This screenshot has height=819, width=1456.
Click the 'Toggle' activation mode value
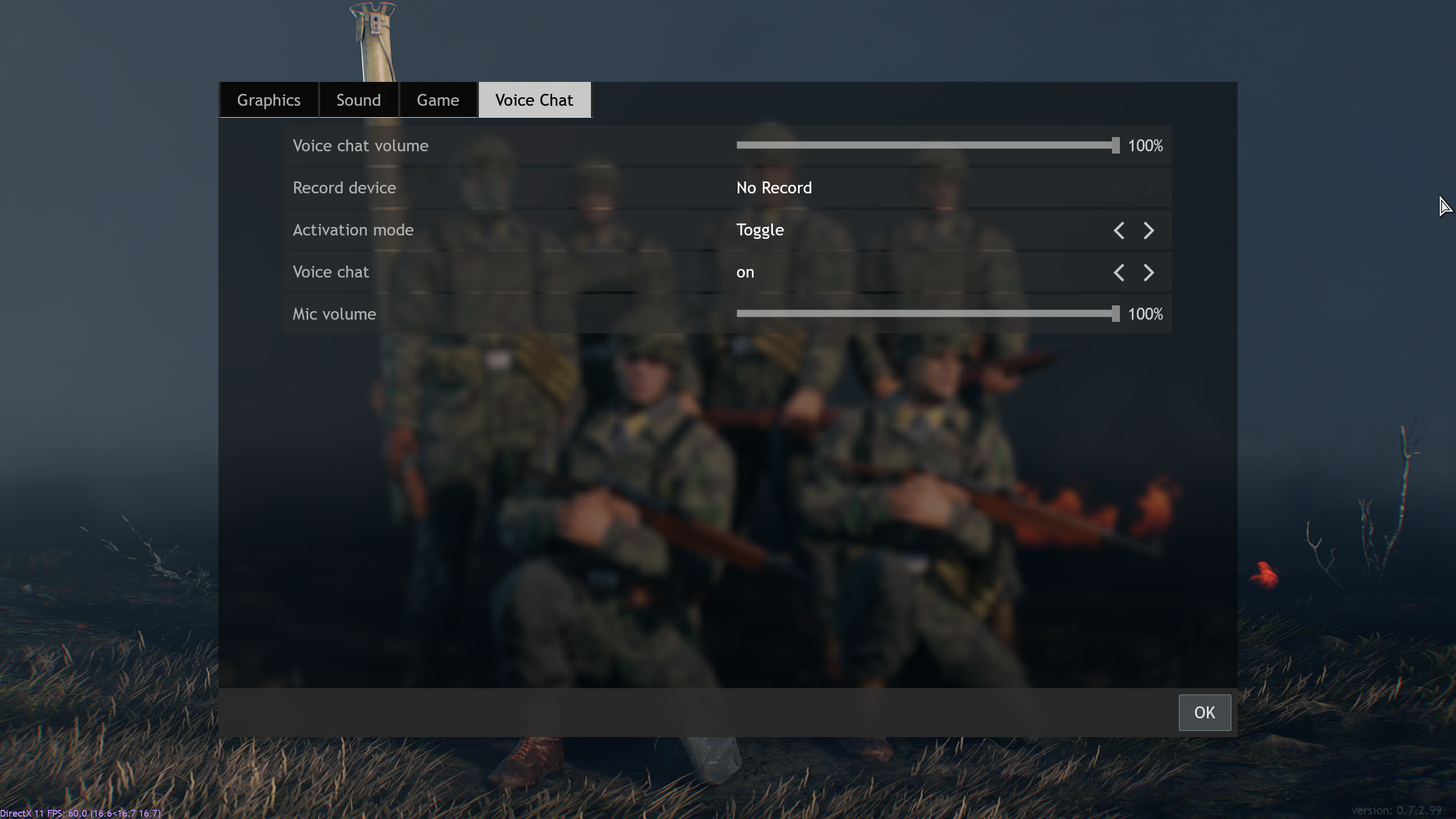click(x=760, y=230)
